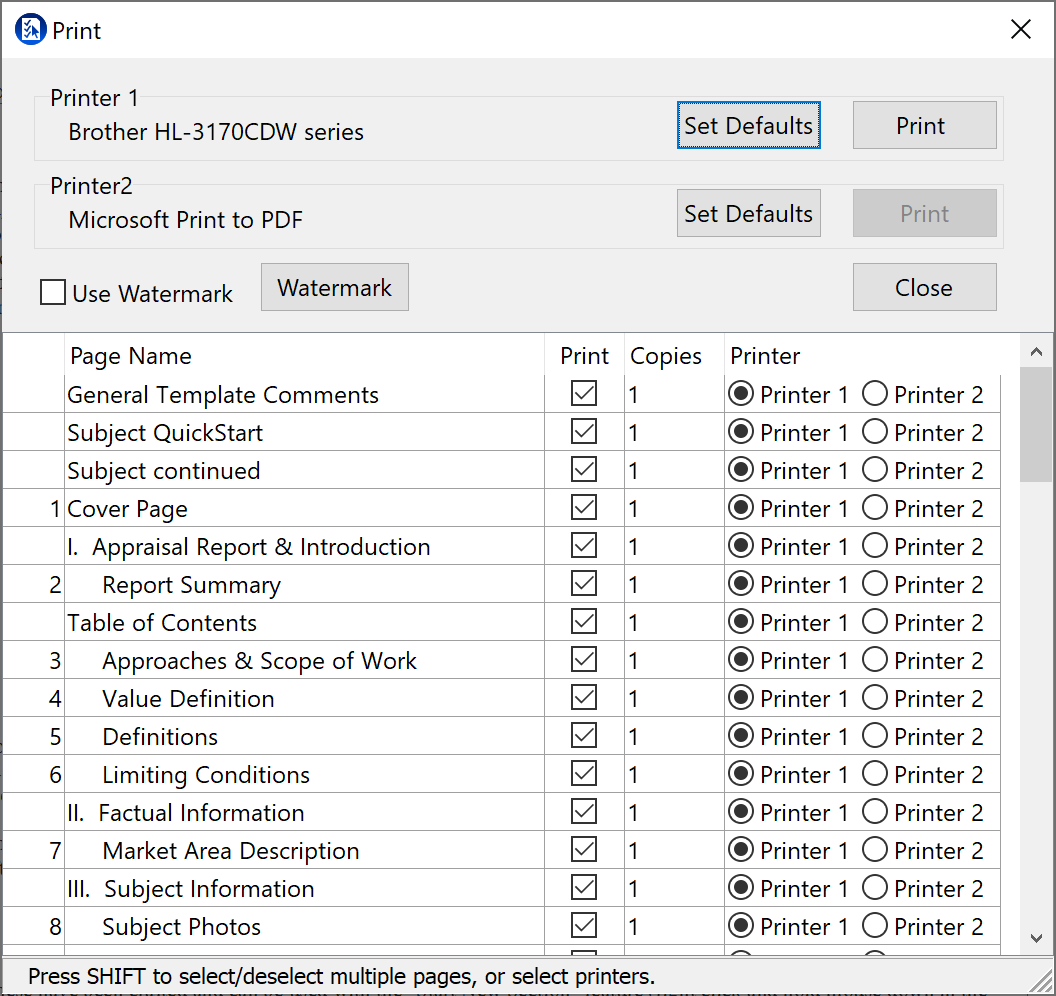Click Set Defaults for Microsoft Print to PDF
The width and height of the screenshot is (1056, 996).
tap(748, 214)
